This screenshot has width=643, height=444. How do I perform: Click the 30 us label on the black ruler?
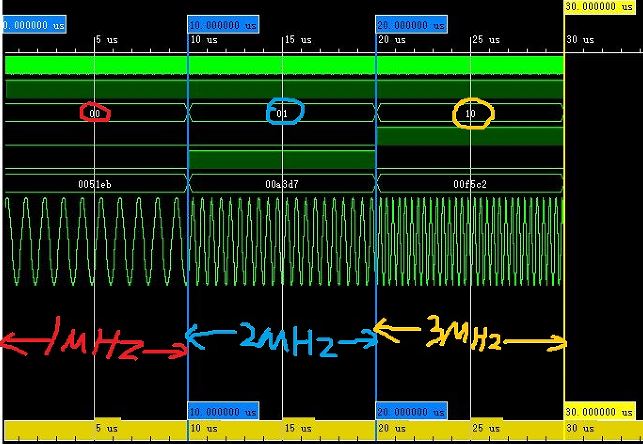click(x=580, y=40)
